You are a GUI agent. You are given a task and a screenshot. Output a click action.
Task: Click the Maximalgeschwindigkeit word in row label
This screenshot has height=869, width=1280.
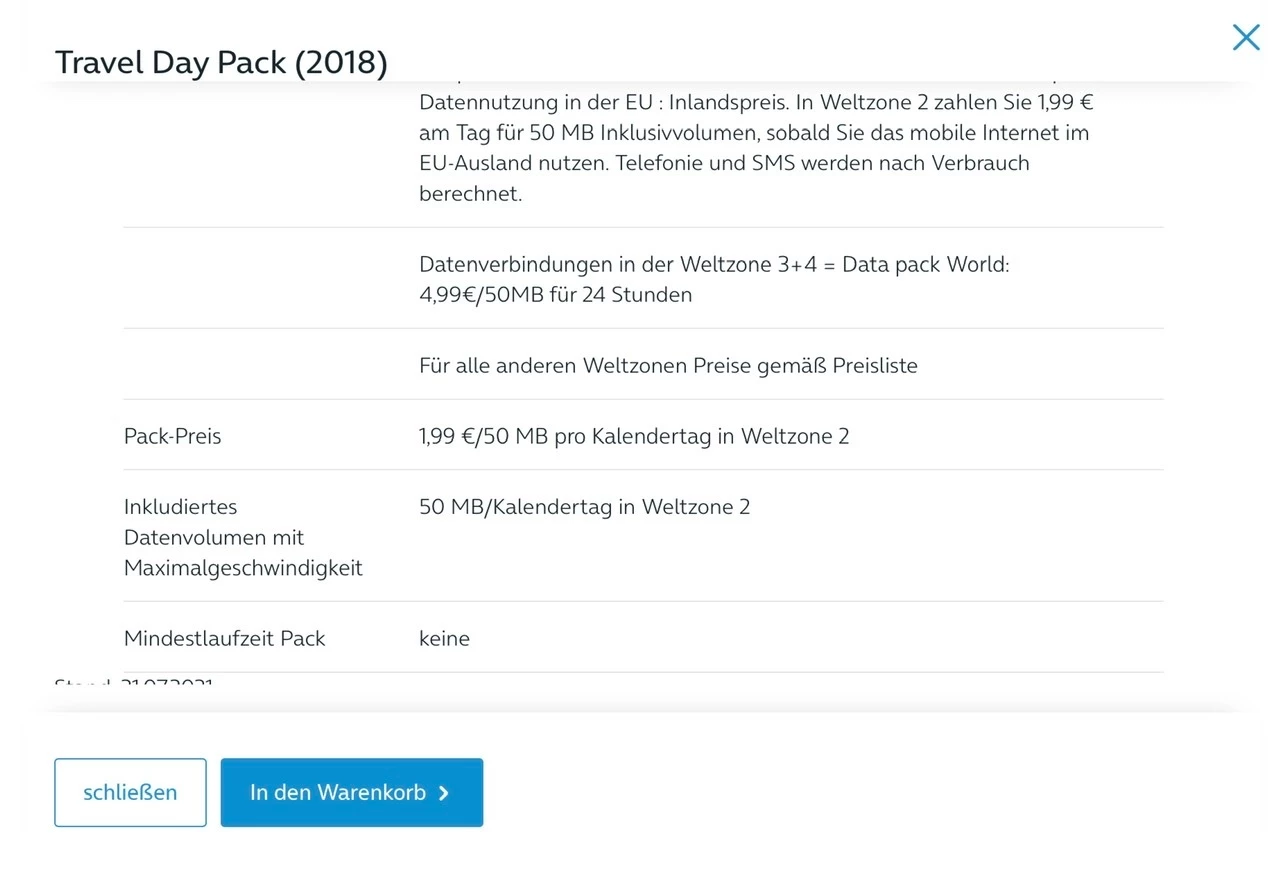(x=243, y=568)
